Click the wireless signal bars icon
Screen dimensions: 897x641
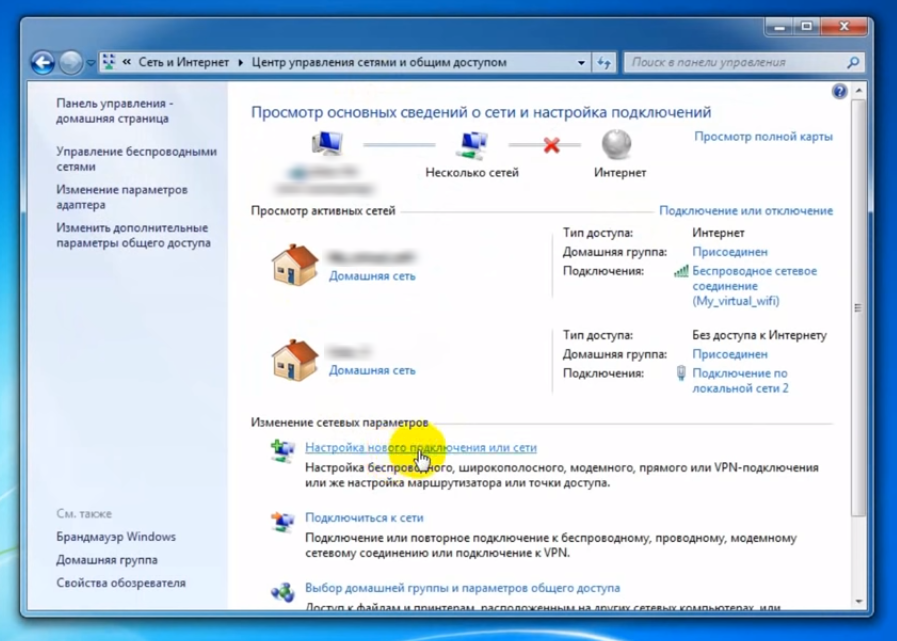coord(681,271)
